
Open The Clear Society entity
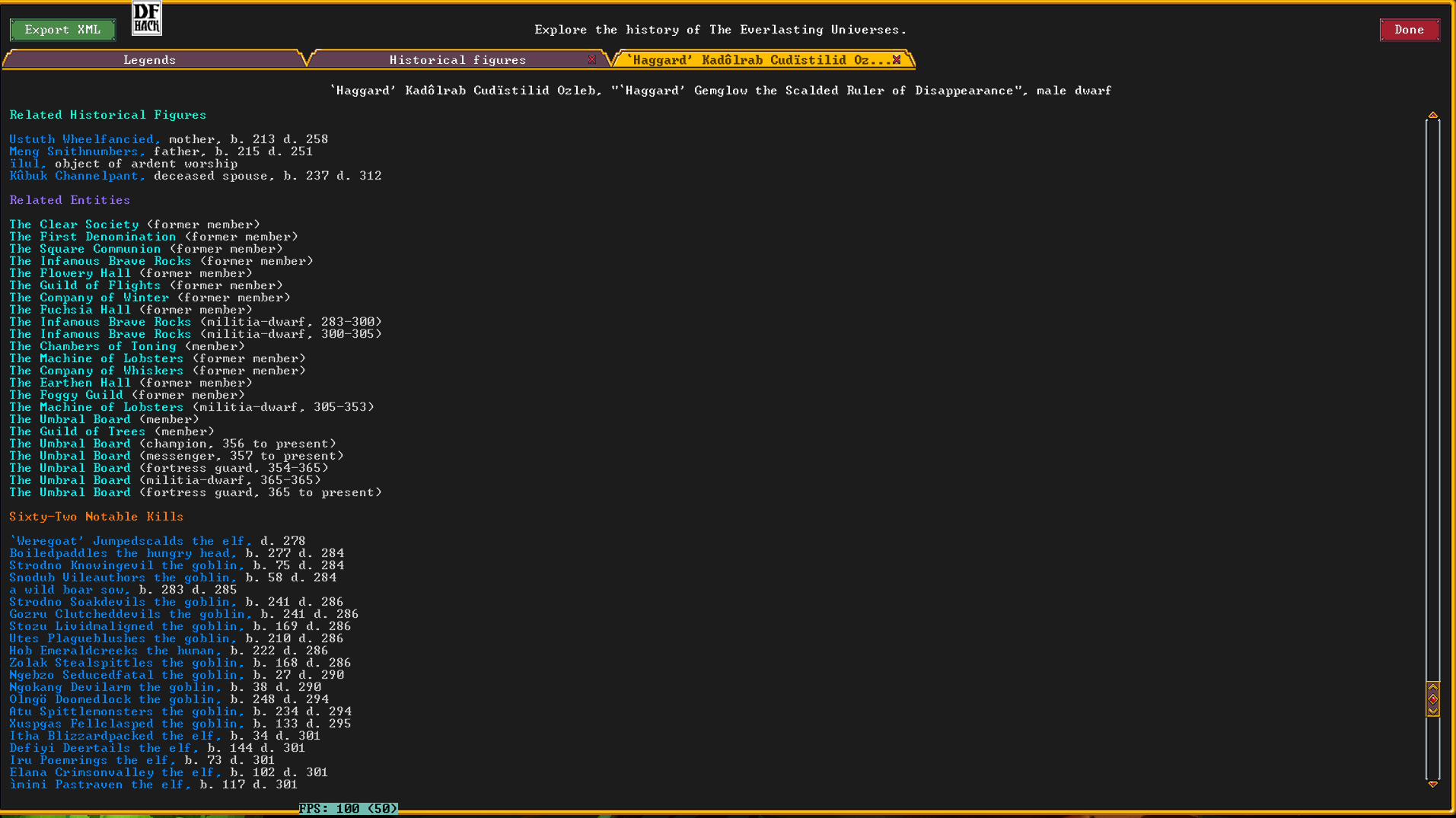click(x=74, y=224)
